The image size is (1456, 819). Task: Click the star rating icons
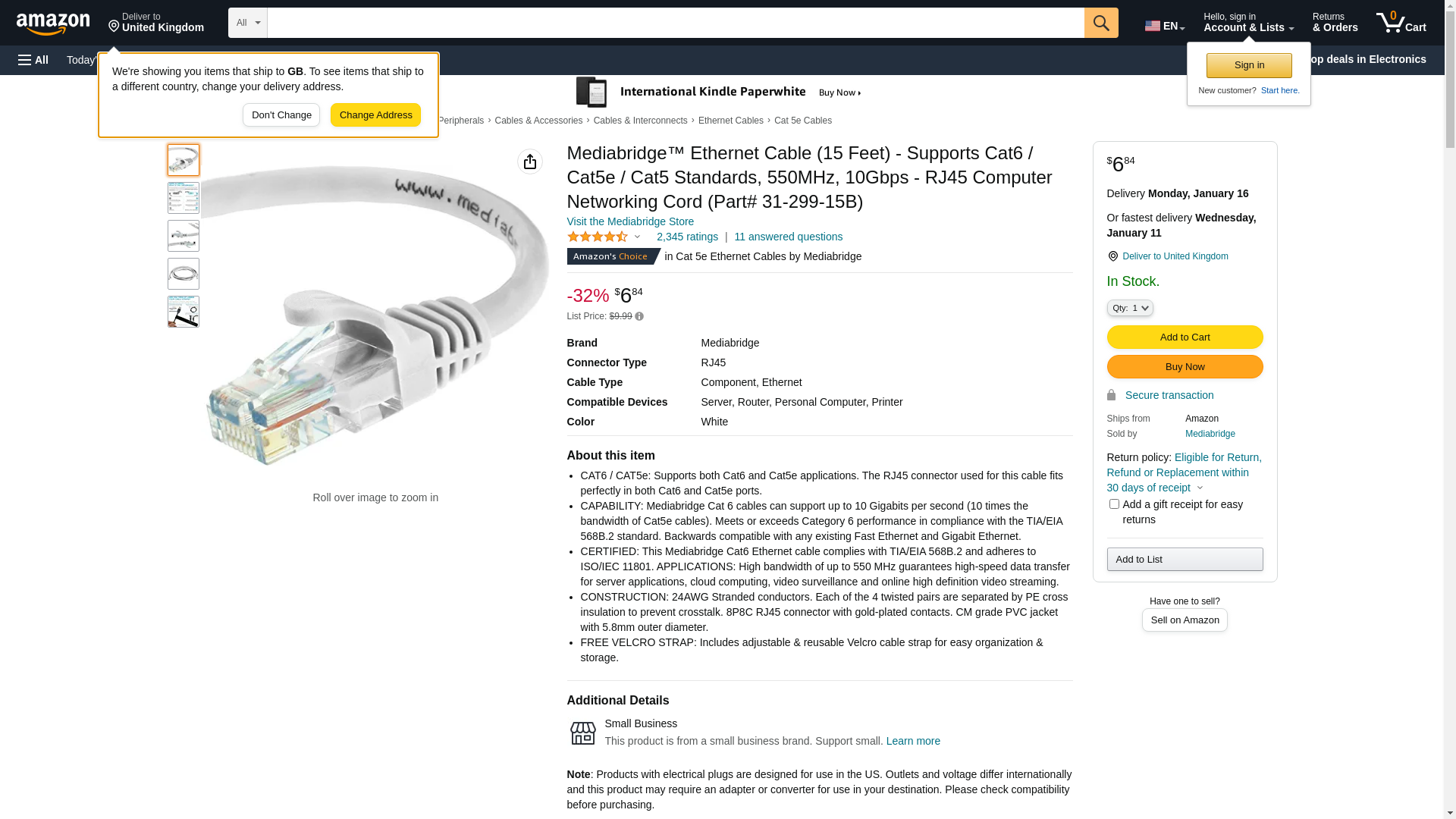(x=598, y=237)
